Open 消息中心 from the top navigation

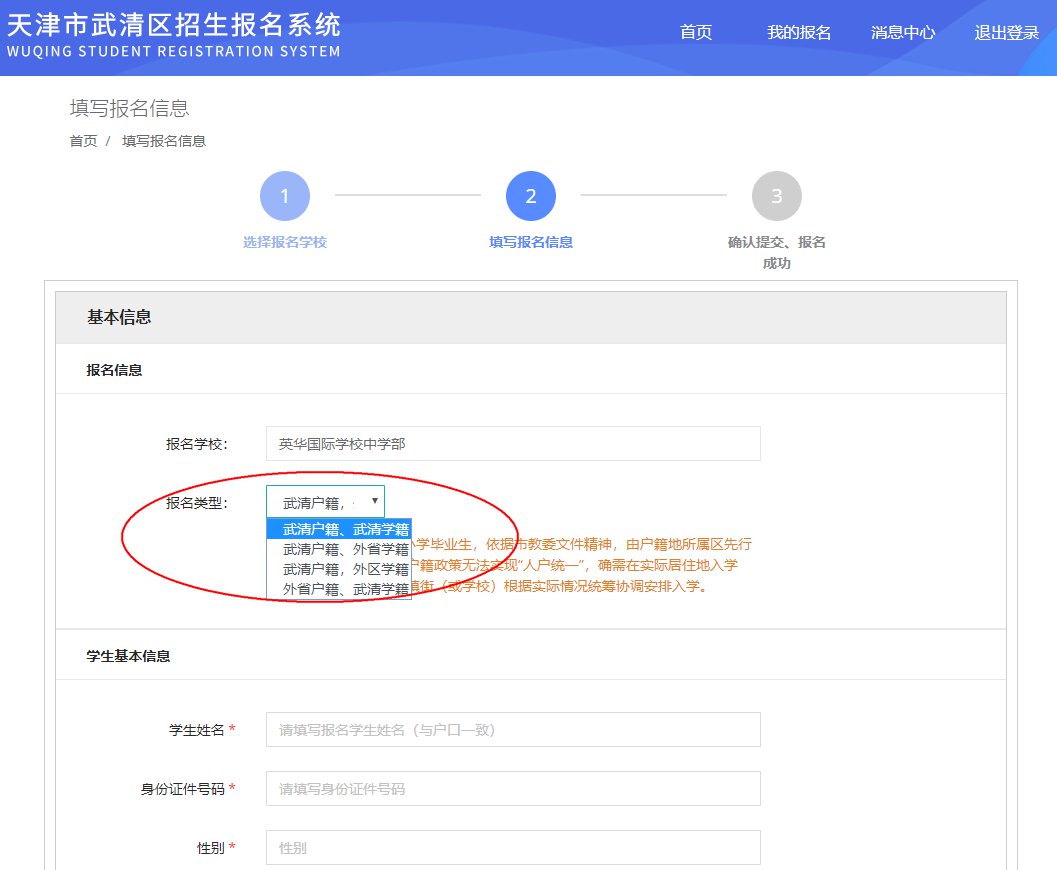coord(902,32)
